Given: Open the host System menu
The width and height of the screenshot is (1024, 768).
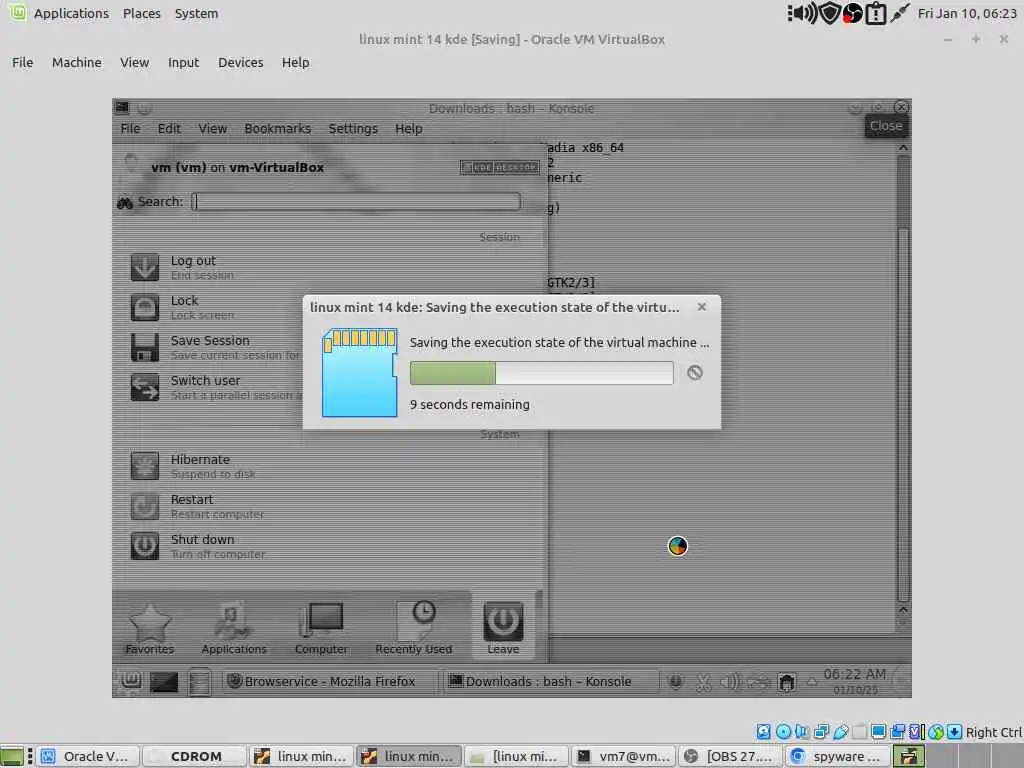Looking at the screenshot, I should click(196, 13).
